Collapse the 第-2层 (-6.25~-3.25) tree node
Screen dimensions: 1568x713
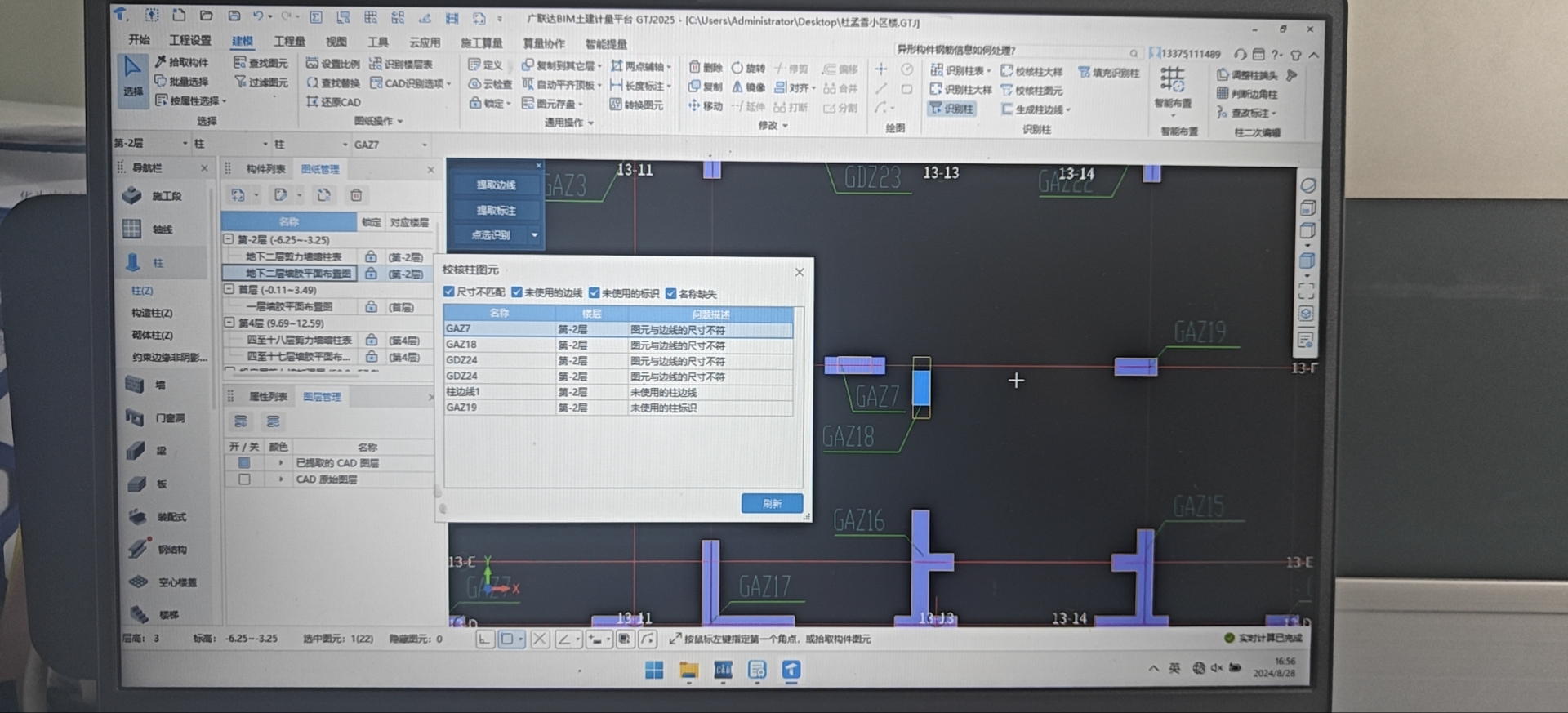click(229, 239)
